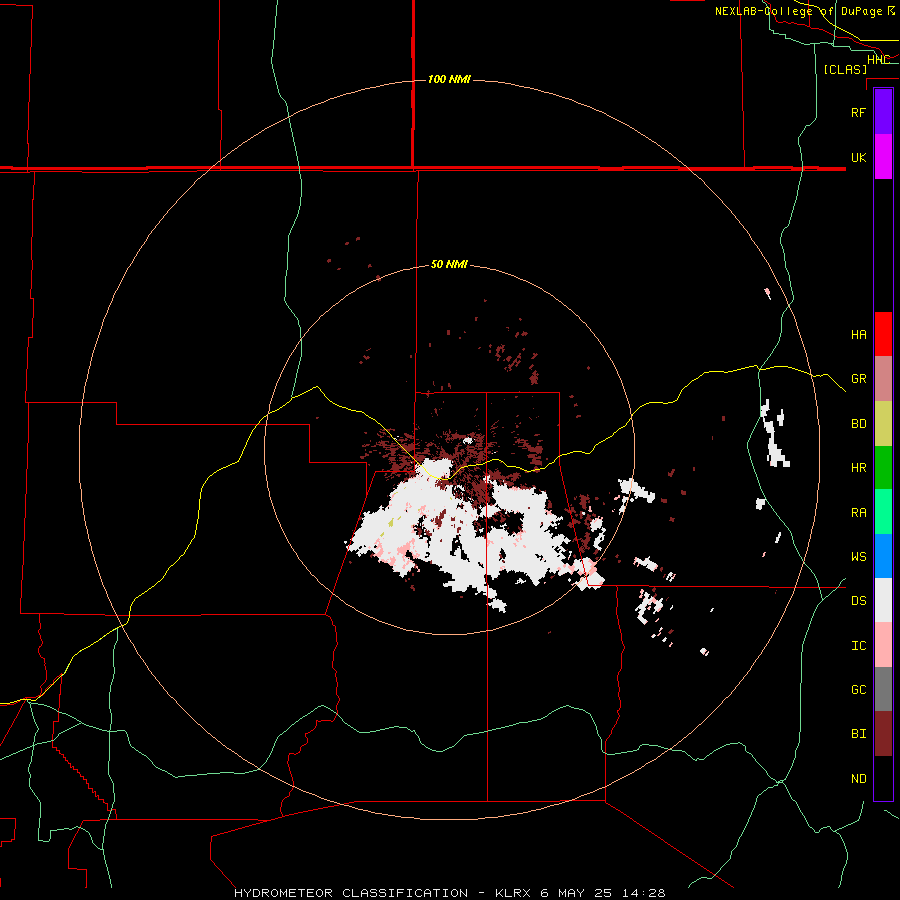Image resolution: width=900 pixels, height=900 pixels.
Task: Select the GR graupel legend swatch
Action: coord(883,379)
